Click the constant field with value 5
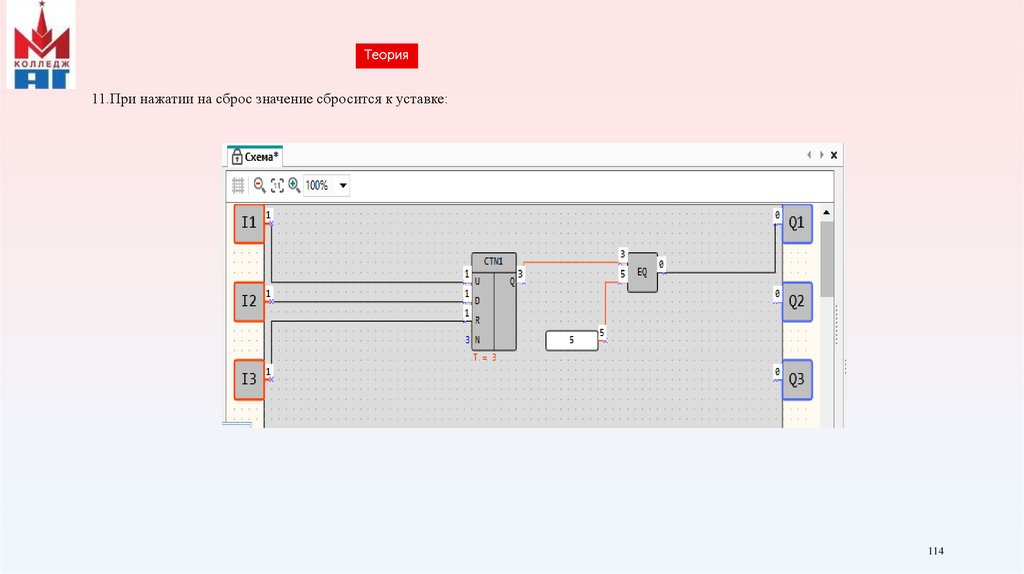Viewport: 1024px width, 574px height. click(x=571, y=341)
